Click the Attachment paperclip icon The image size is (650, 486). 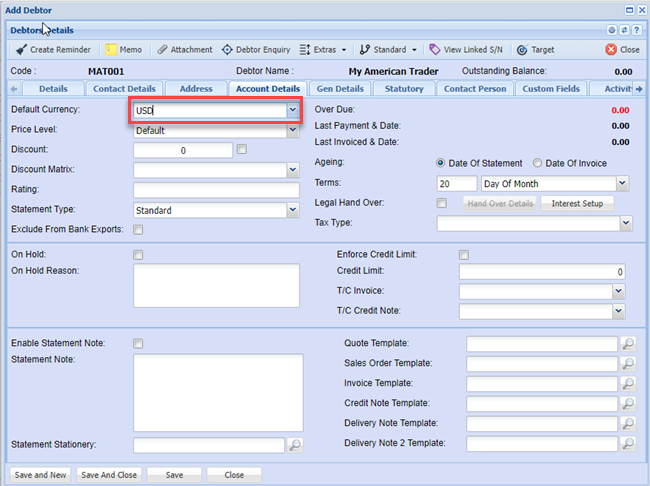(162, 49)
